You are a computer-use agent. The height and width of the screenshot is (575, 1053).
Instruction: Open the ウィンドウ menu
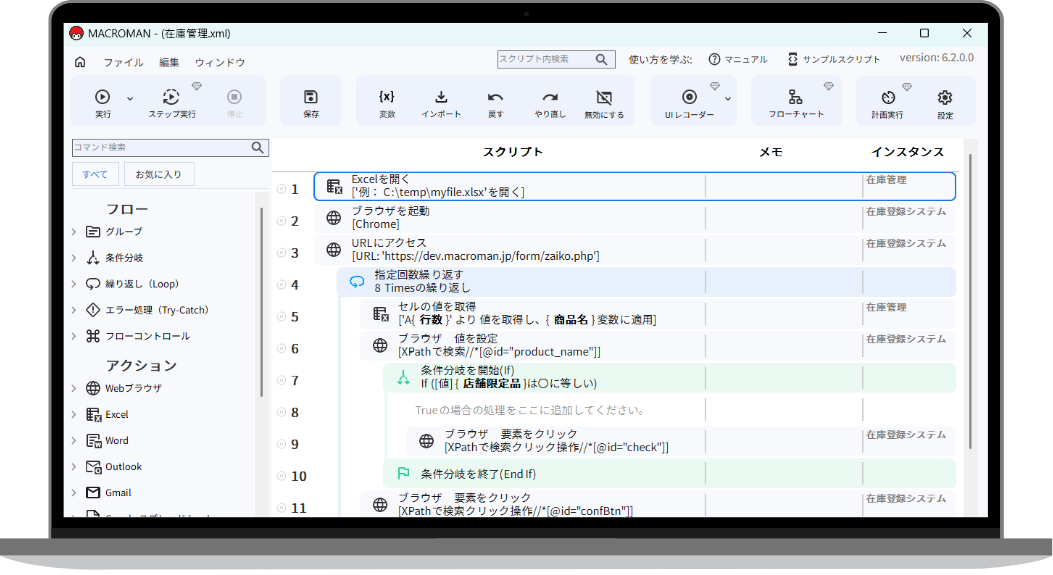220,62
